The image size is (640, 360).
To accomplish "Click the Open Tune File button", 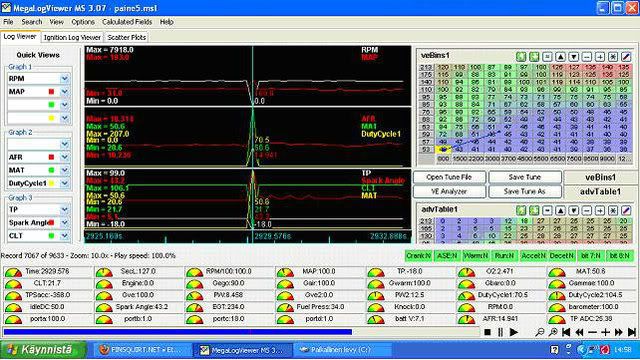I will [449, 177].
